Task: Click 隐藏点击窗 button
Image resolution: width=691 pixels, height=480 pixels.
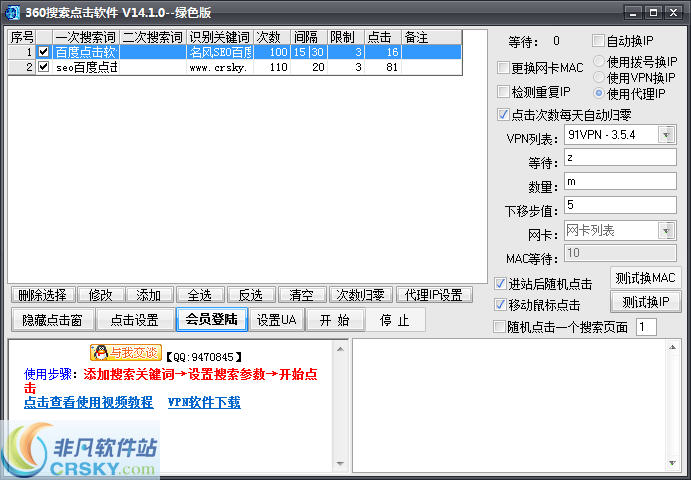Action: click(x=52, y=320)
